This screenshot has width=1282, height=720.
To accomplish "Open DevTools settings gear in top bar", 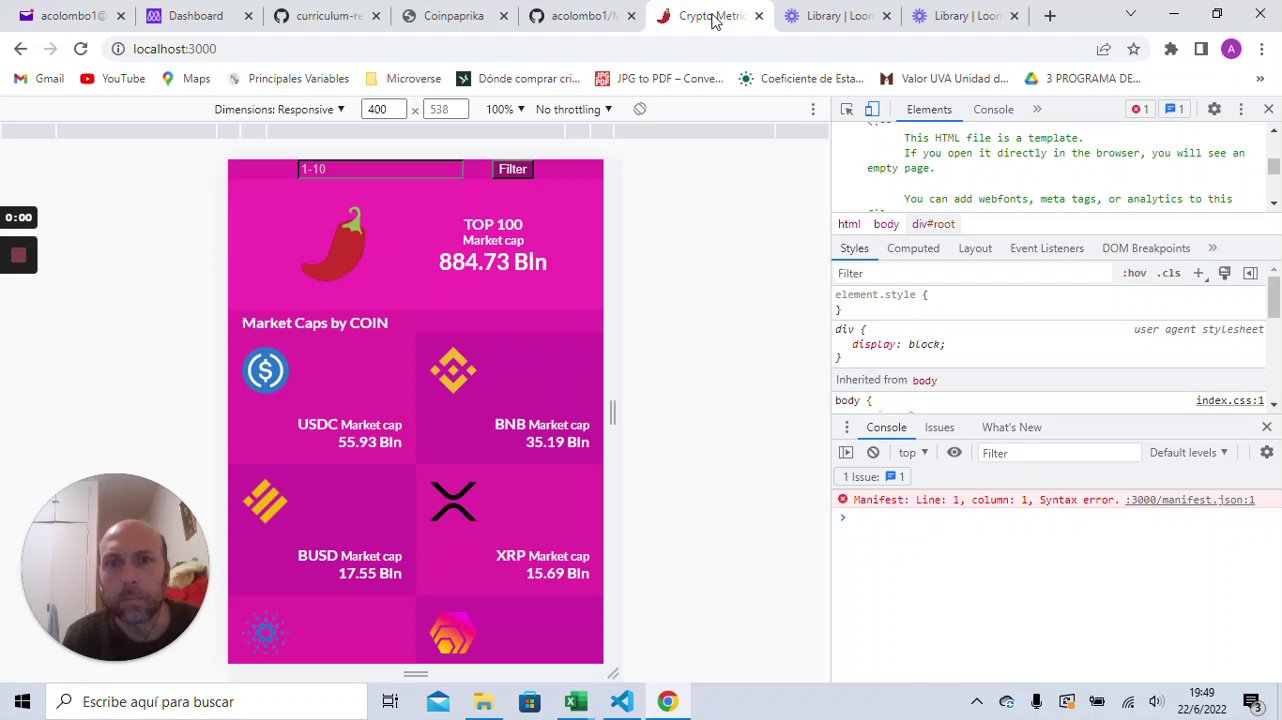I will 1214,109.
